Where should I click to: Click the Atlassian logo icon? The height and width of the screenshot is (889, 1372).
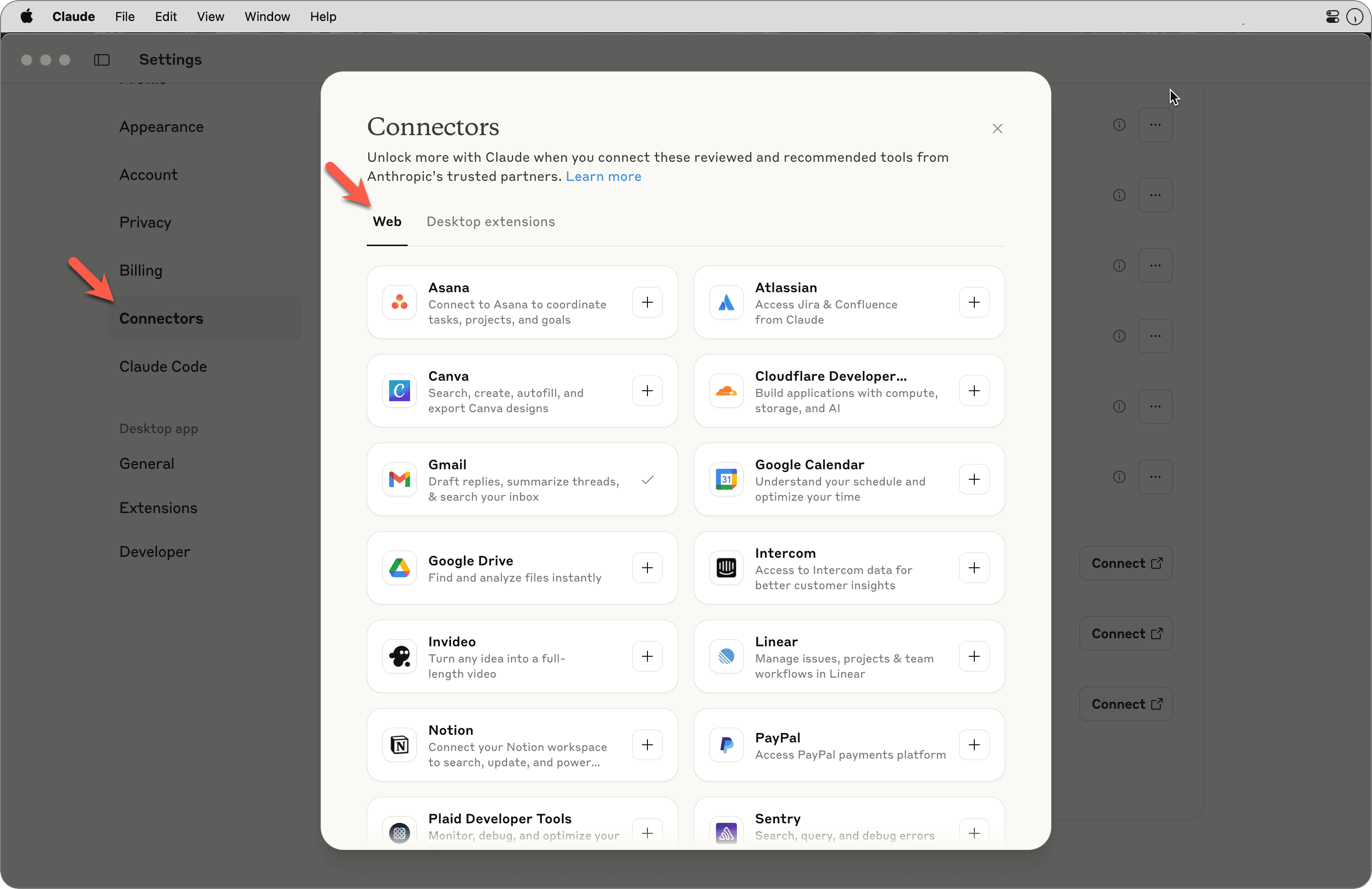[726, 302]
